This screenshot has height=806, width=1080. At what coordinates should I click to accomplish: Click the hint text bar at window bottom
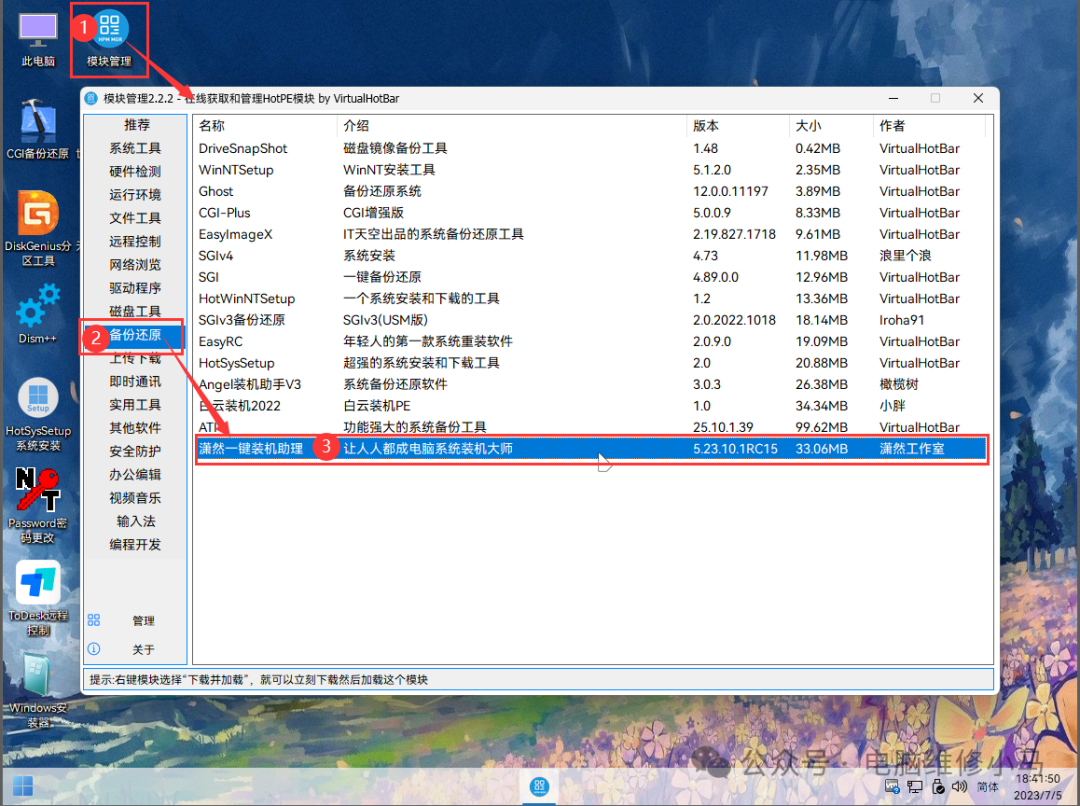[x=538, y=679]
